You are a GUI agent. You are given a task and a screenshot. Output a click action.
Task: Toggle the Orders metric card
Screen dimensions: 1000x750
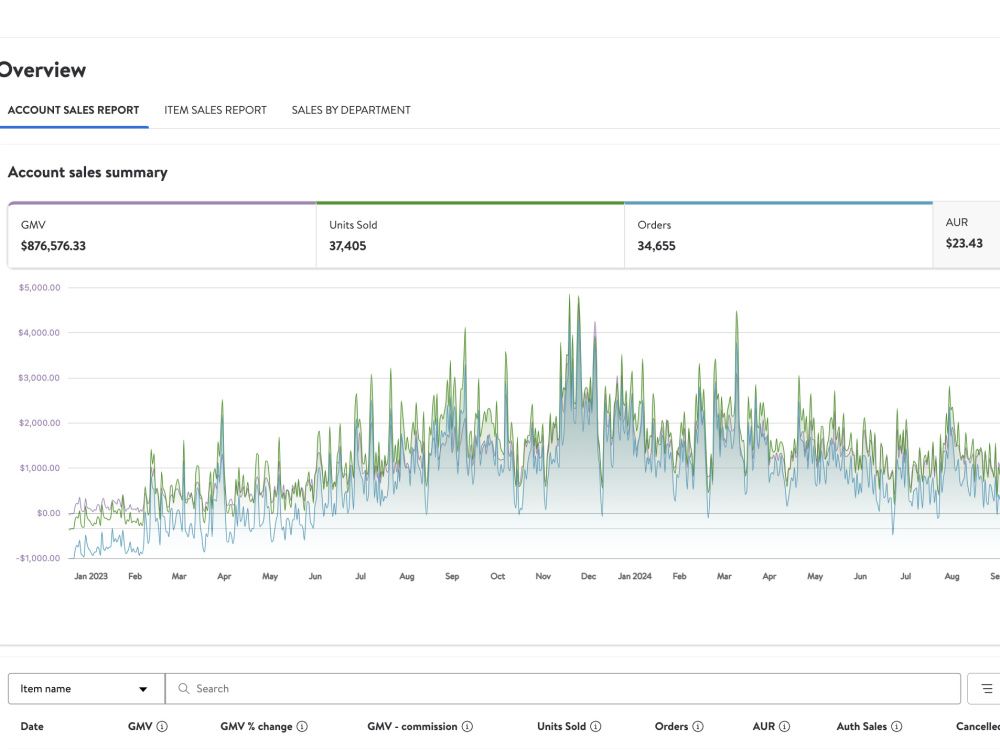[779, 235]
